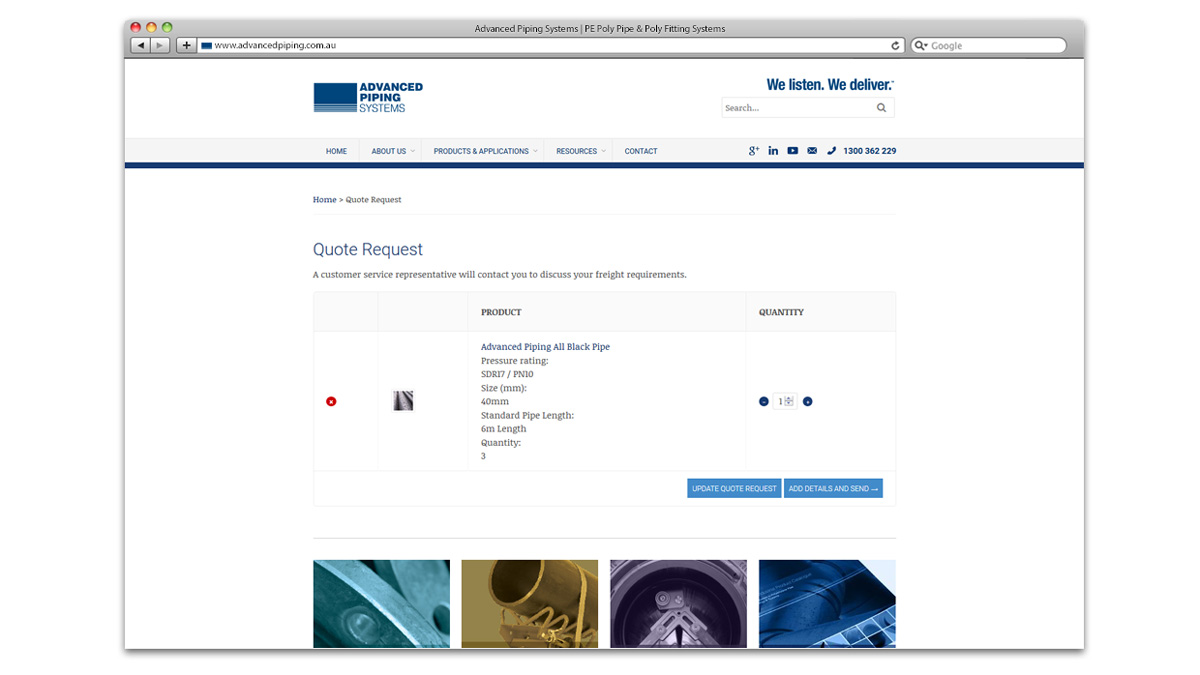Focus the Google search box in the browser
Image resolution: width=1200 pixels, height=675 pixels.
988,45
